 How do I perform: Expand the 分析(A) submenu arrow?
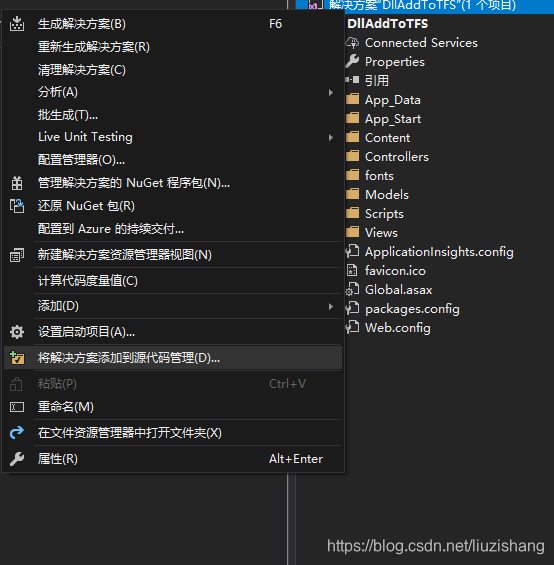click(x=331, y=93)
